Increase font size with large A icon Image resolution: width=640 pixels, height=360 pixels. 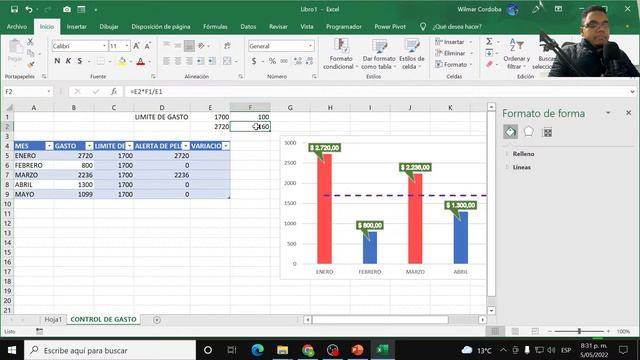[x=136, y=46]
